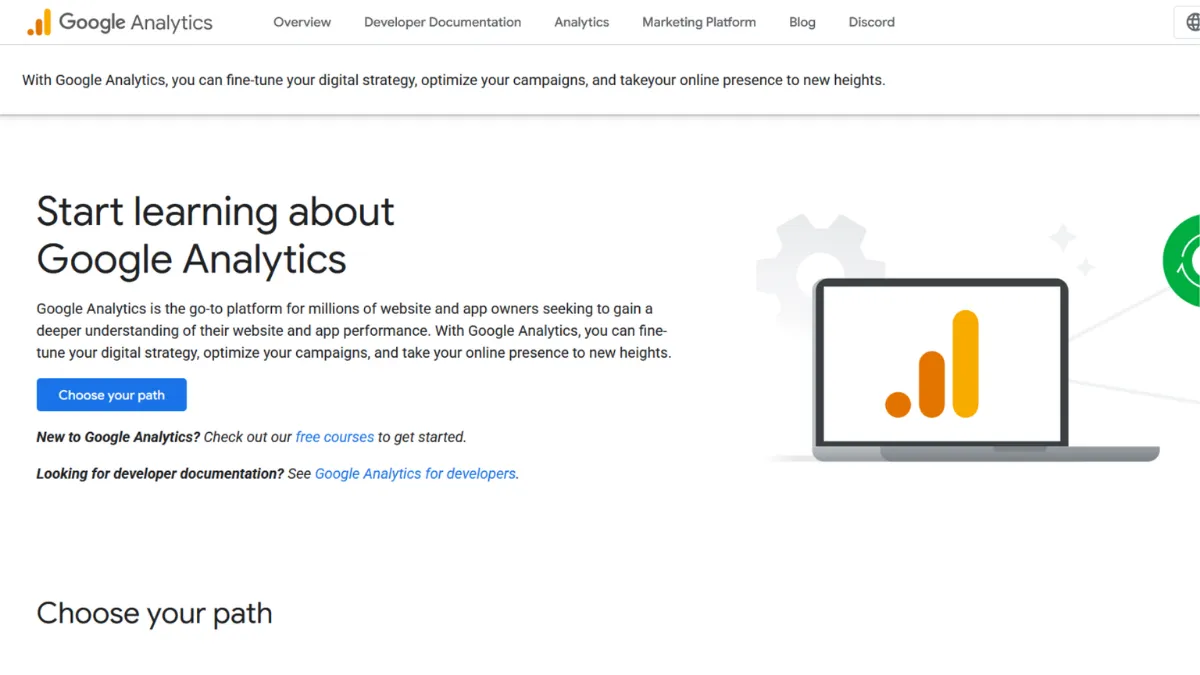Select the Analytics navigation item
This screenshot has height=675, width=1200.
point(581,22)
